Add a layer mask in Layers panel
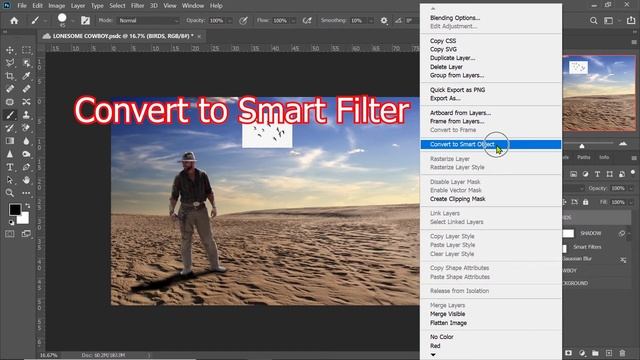640x360 pixels. pos(569,353)
